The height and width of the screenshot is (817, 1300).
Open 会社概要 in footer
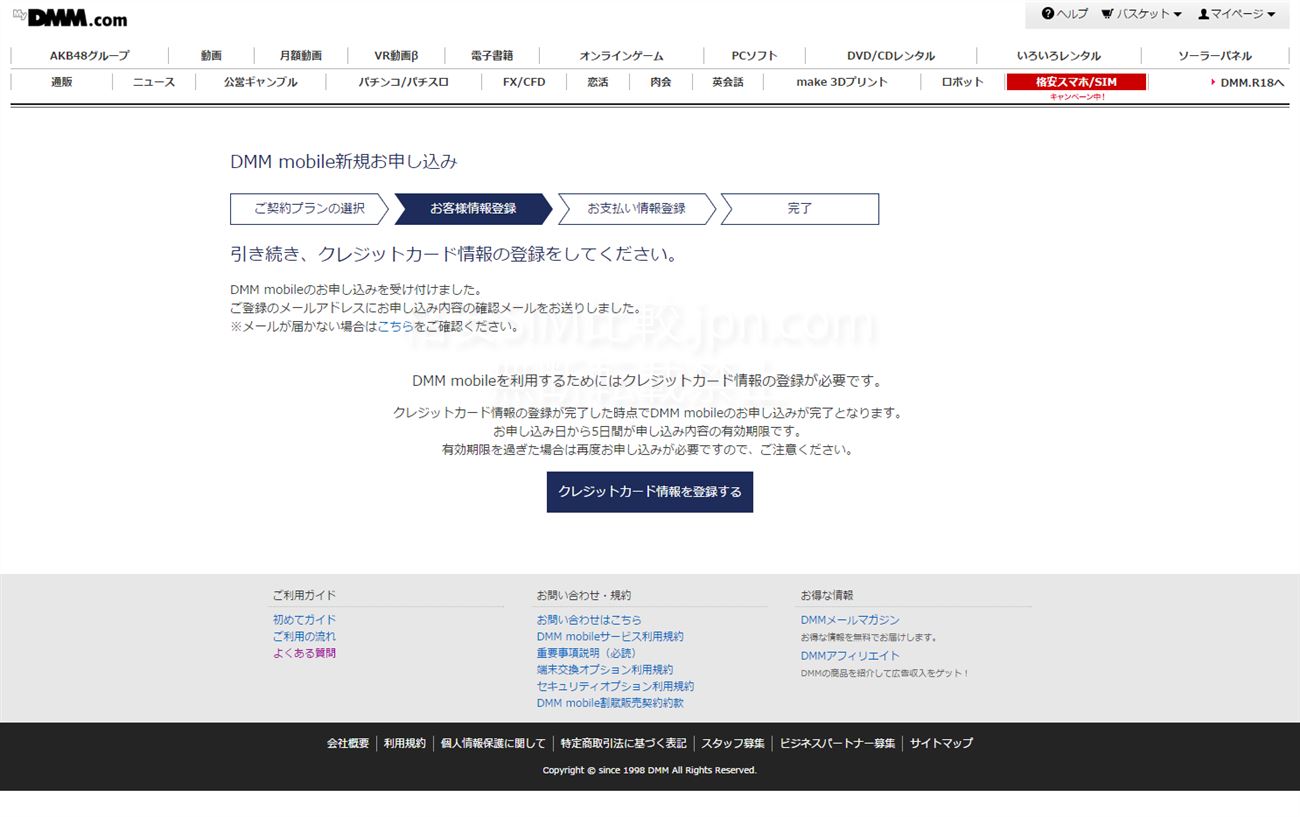click(348, 743)
